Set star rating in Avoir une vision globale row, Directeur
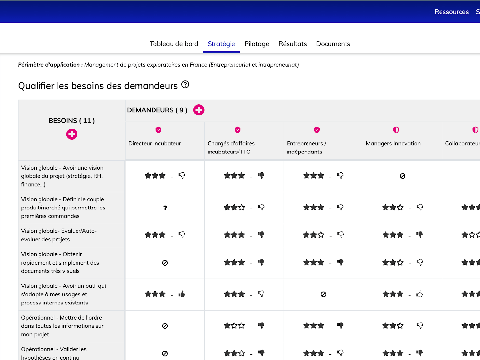480x360 pixels. tap(155, 175)
